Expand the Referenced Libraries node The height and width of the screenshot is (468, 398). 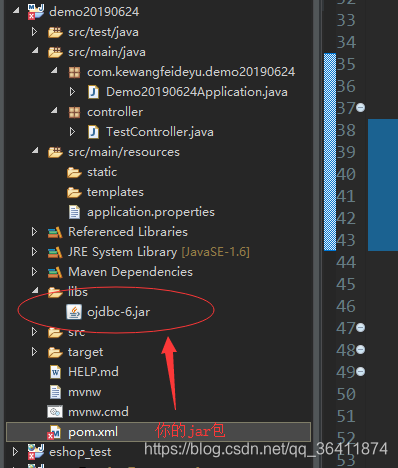pyautogui.click(x=34, y=232)
